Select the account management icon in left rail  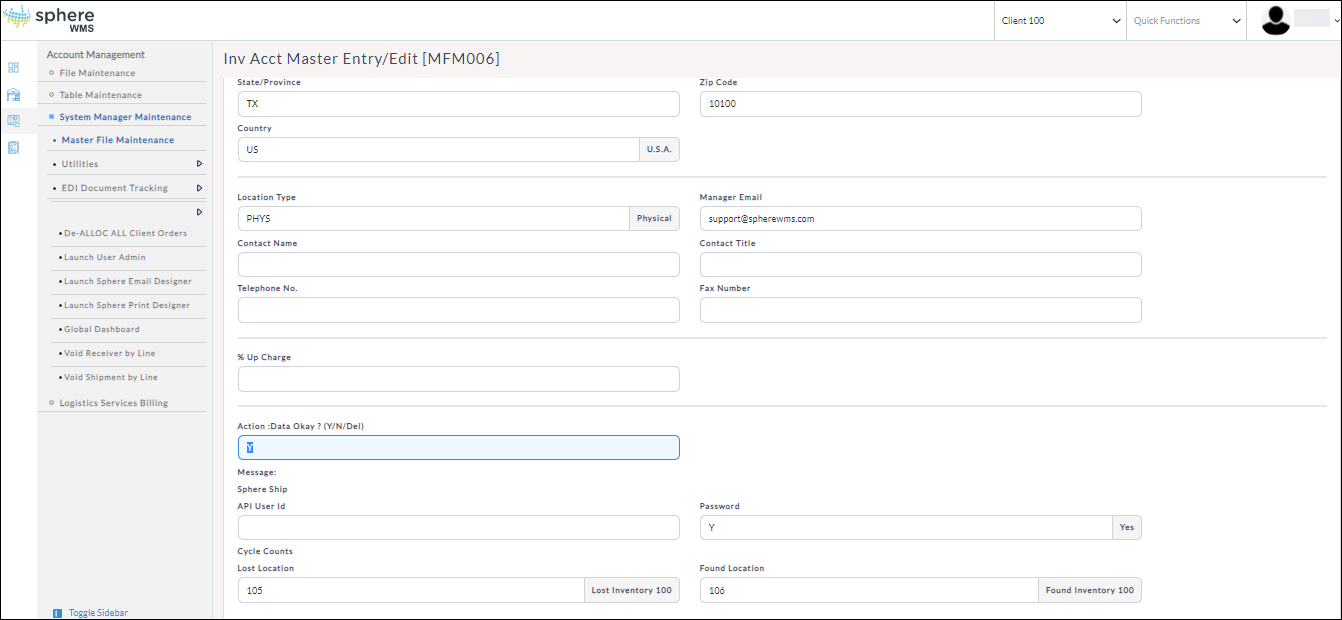13,121
